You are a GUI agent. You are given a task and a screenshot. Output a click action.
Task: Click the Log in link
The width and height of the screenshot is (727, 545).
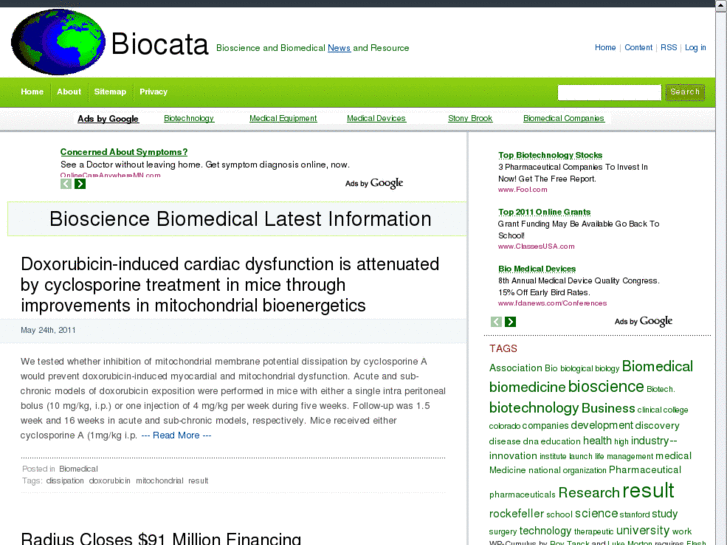695,47
